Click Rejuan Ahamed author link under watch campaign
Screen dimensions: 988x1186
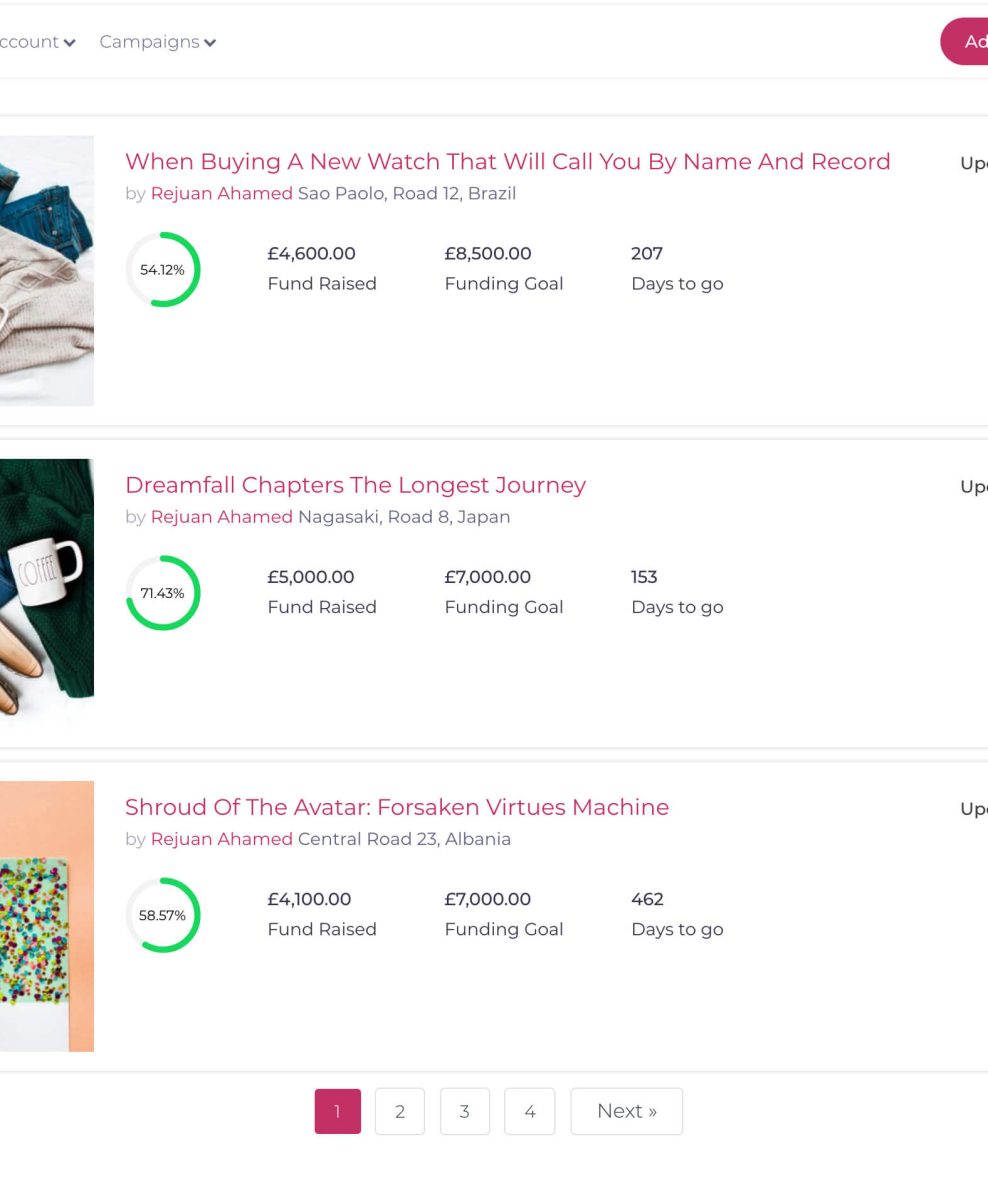(x=222, y=193)
